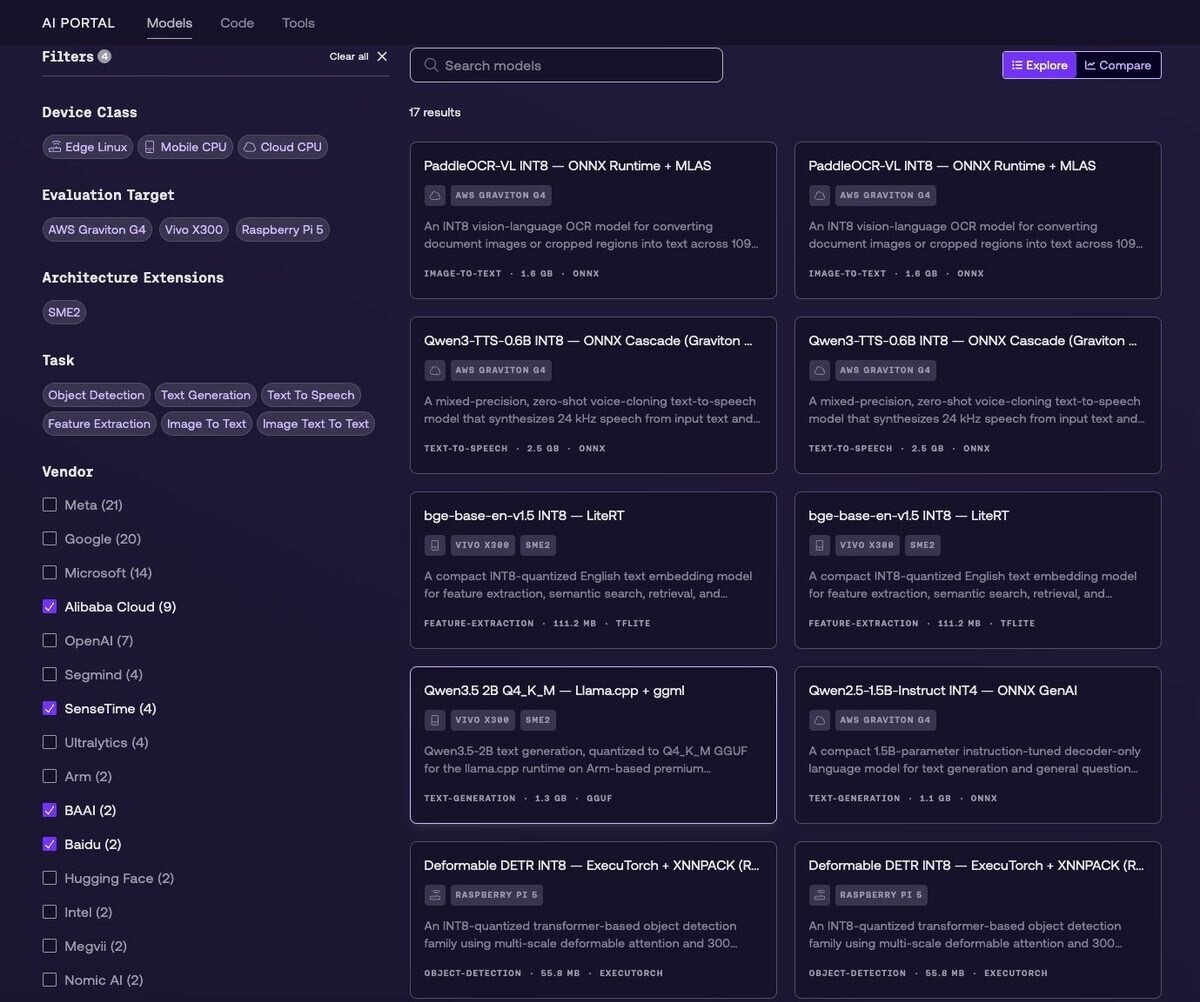The image size is (1200, 1002).
Task: Click the Device Class section heading
Action: (90, 112)
